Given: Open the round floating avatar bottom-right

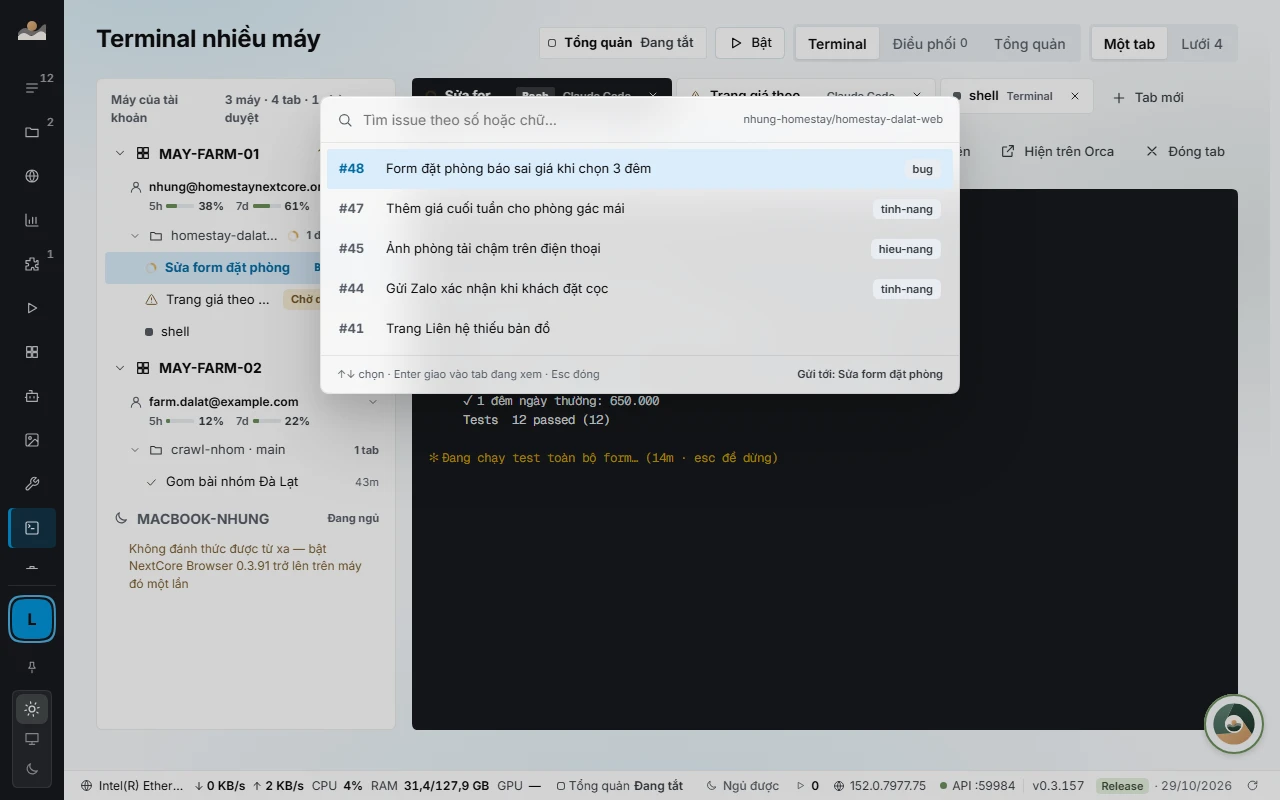Looking at the screenshot, I should pyautogui.click(x=1234, y=724).
